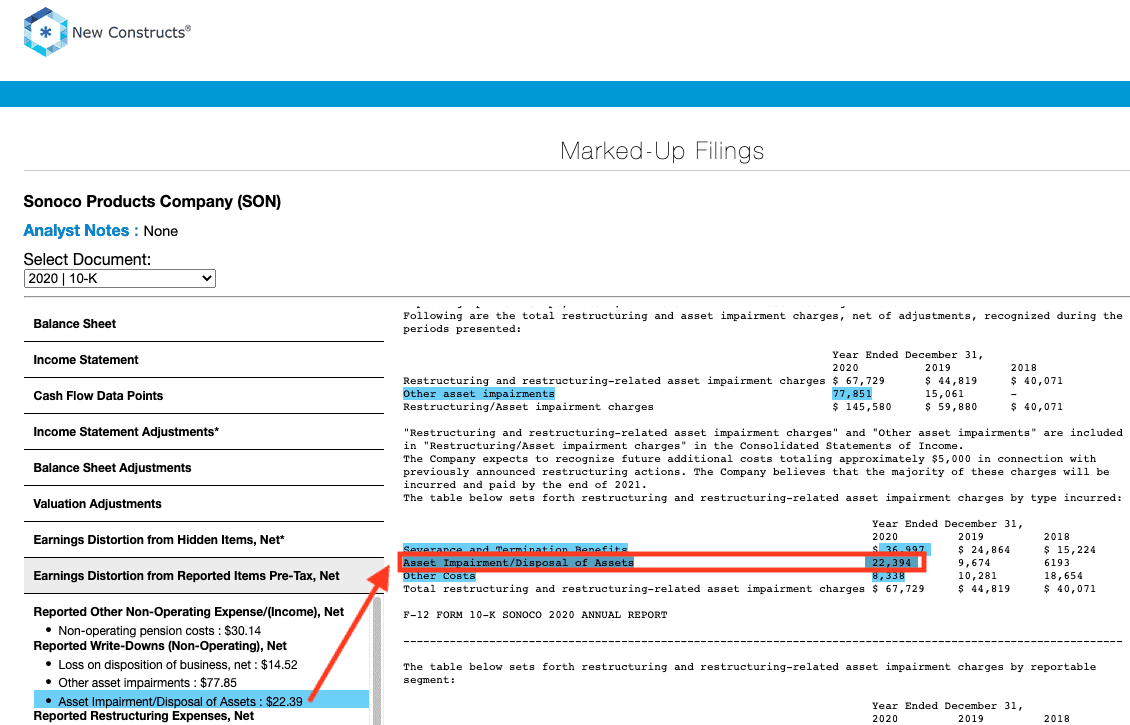Click Reported Other Non-Operating Expense/(Income), Net heading

pos(189,612)
